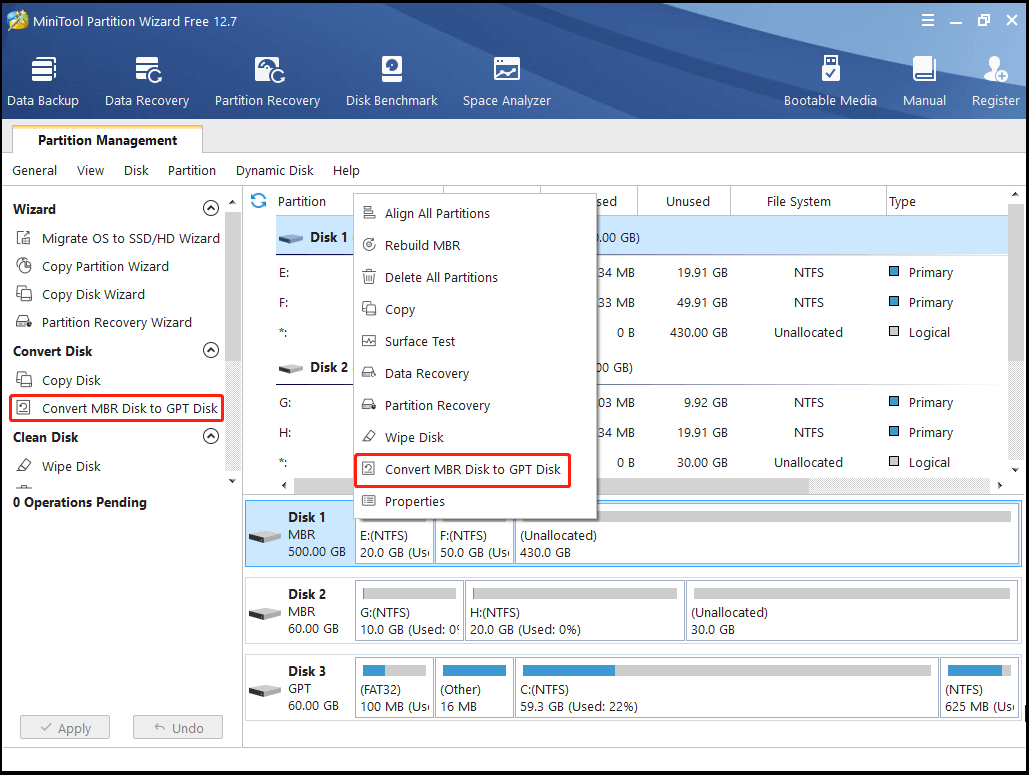The image size is (1029, 775).
Task: Choose Copy in context menu
Action: [x=474, y=310]
